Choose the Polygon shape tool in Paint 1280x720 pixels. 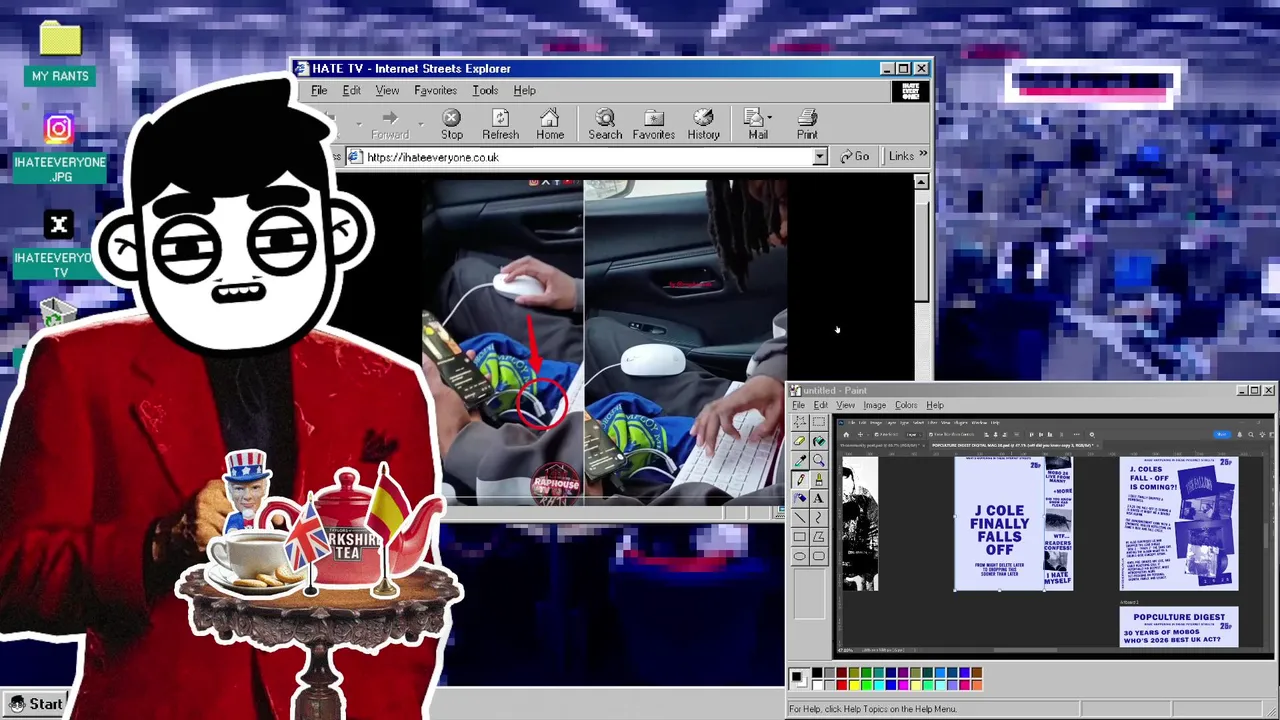click(818, 537)
